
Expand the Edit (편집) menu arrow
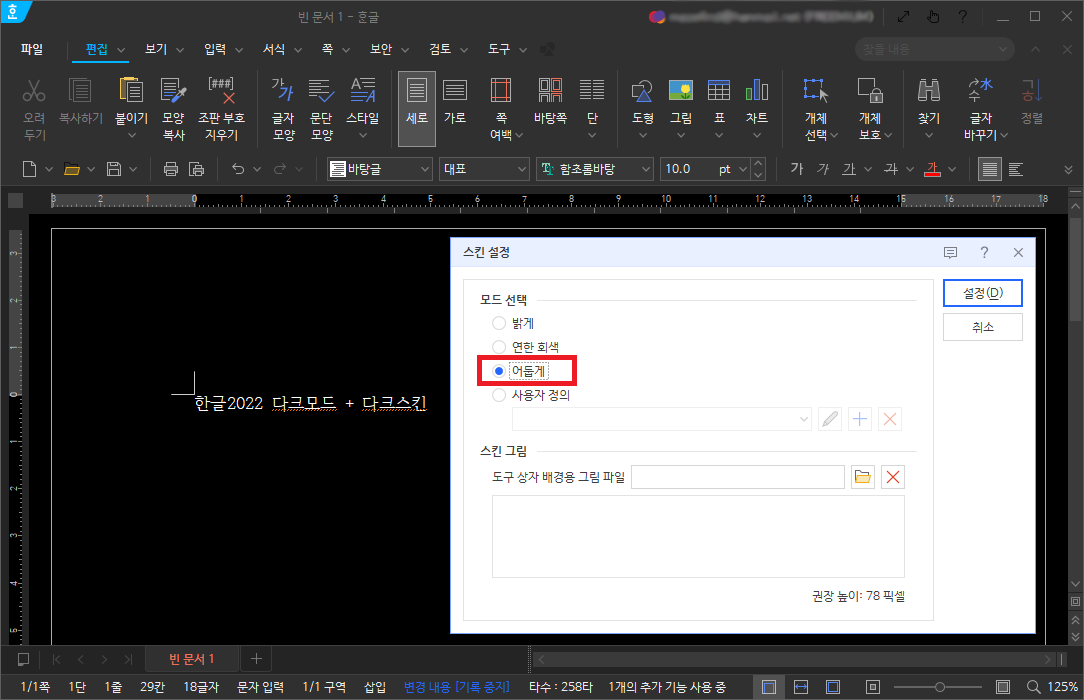121,50
